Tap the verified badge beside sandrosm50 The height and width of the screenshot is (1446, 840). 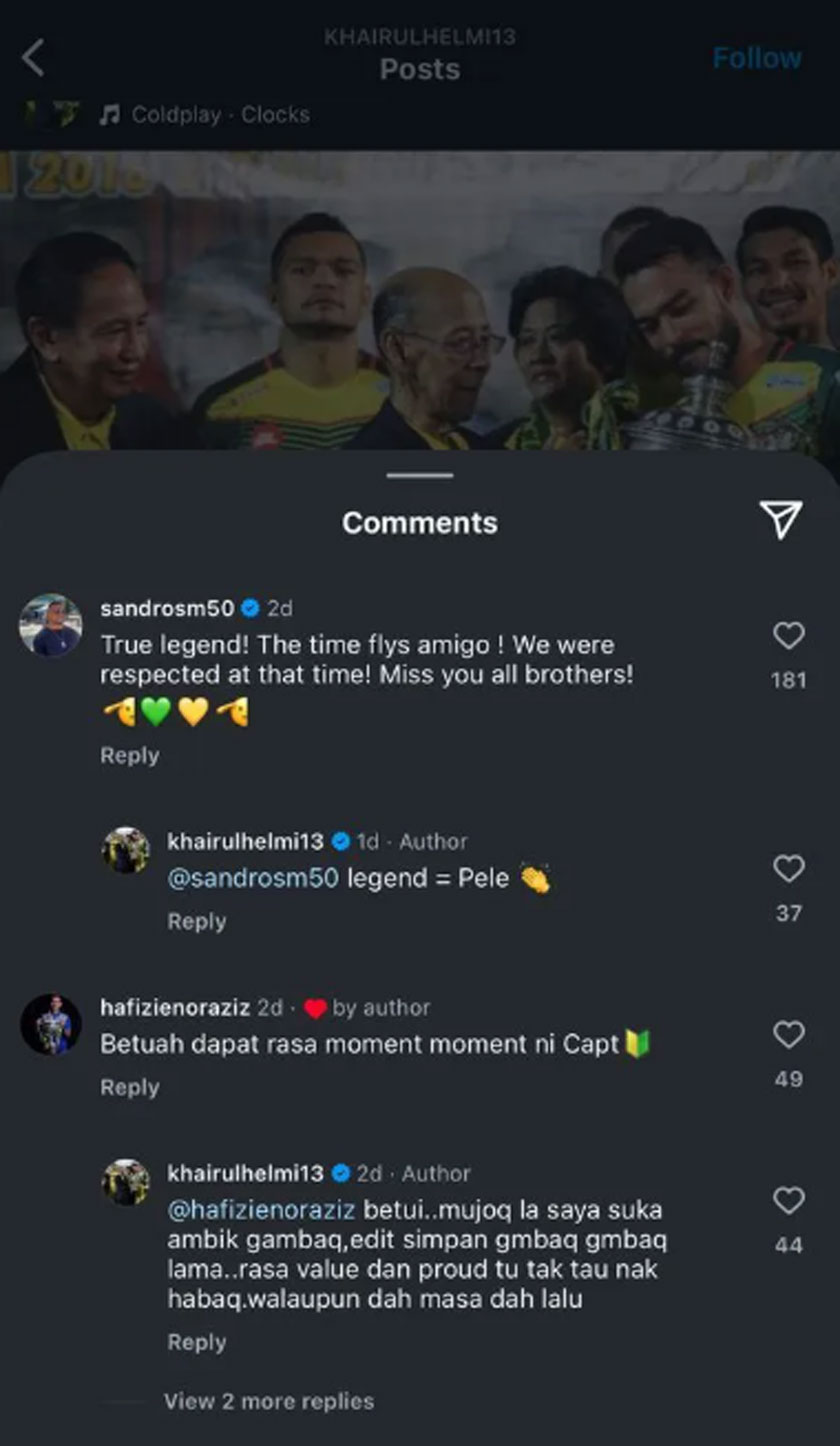[x=250, y=608]
